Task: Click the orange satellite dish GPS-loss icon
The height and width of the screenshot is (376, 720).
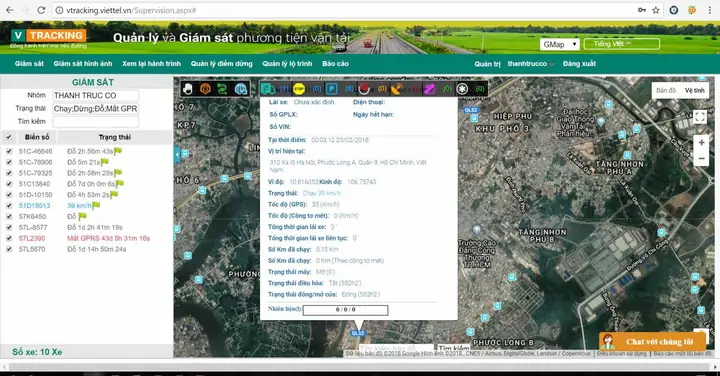Action: 397,89
